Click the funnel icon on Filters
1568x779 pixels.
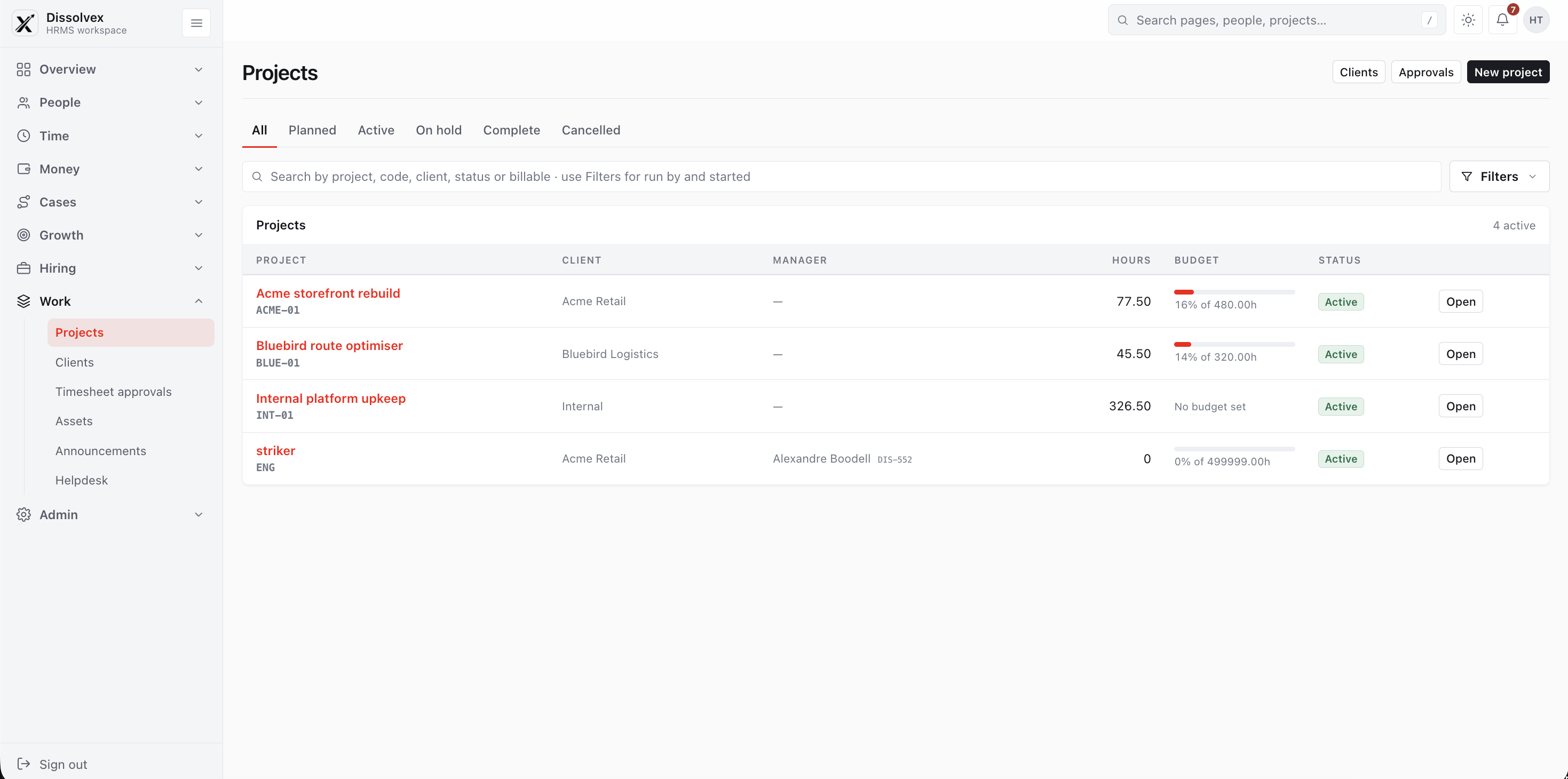[x=1467, y=177]
